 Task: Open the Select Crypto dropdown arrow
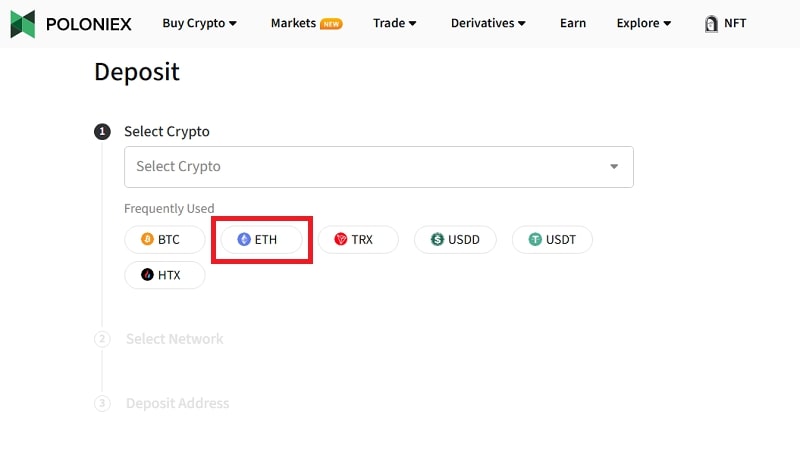click(x=614, y=167)
